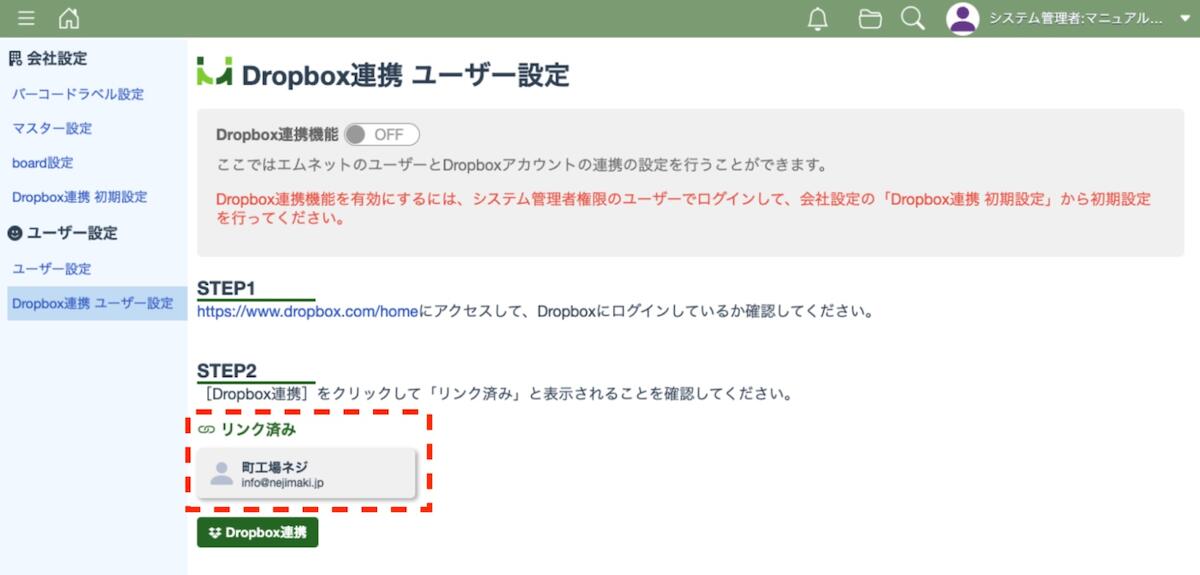1200x575 pixels.
Task: Open board設定 sidebar item
Action: coord(42,162)
